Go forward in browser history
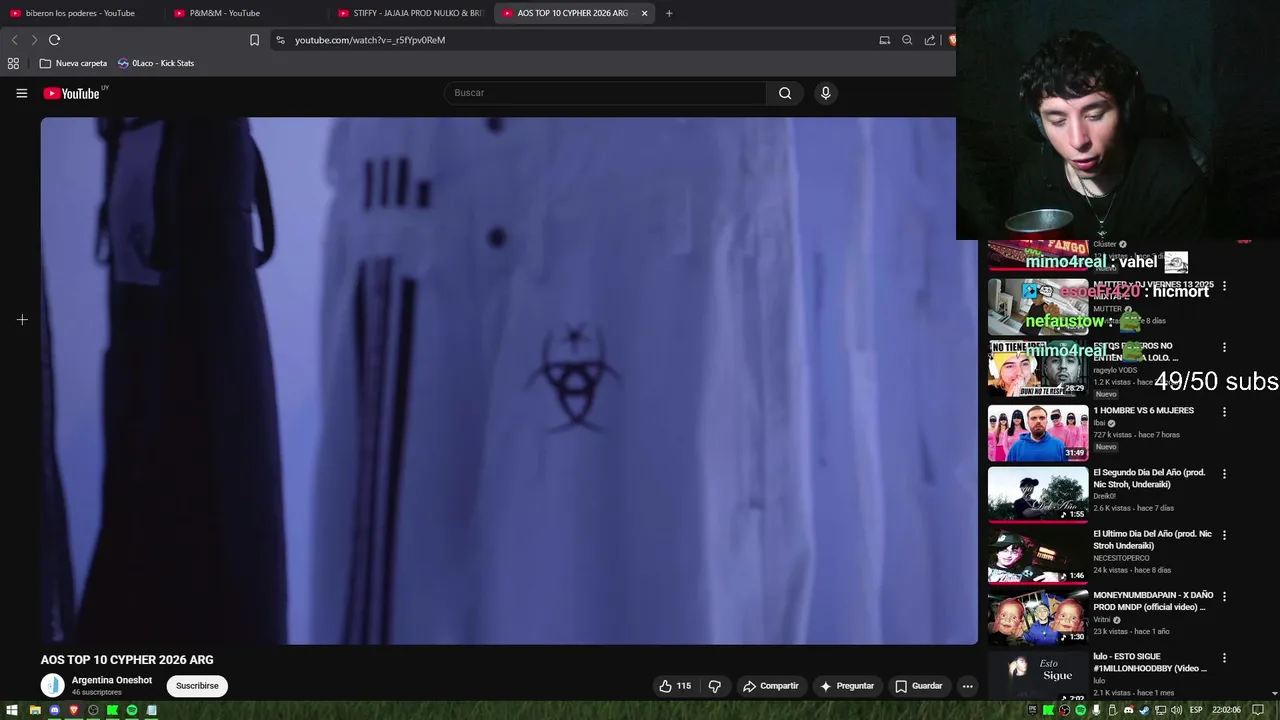Viewport: 1280px width, 720px height. point(34,40)
